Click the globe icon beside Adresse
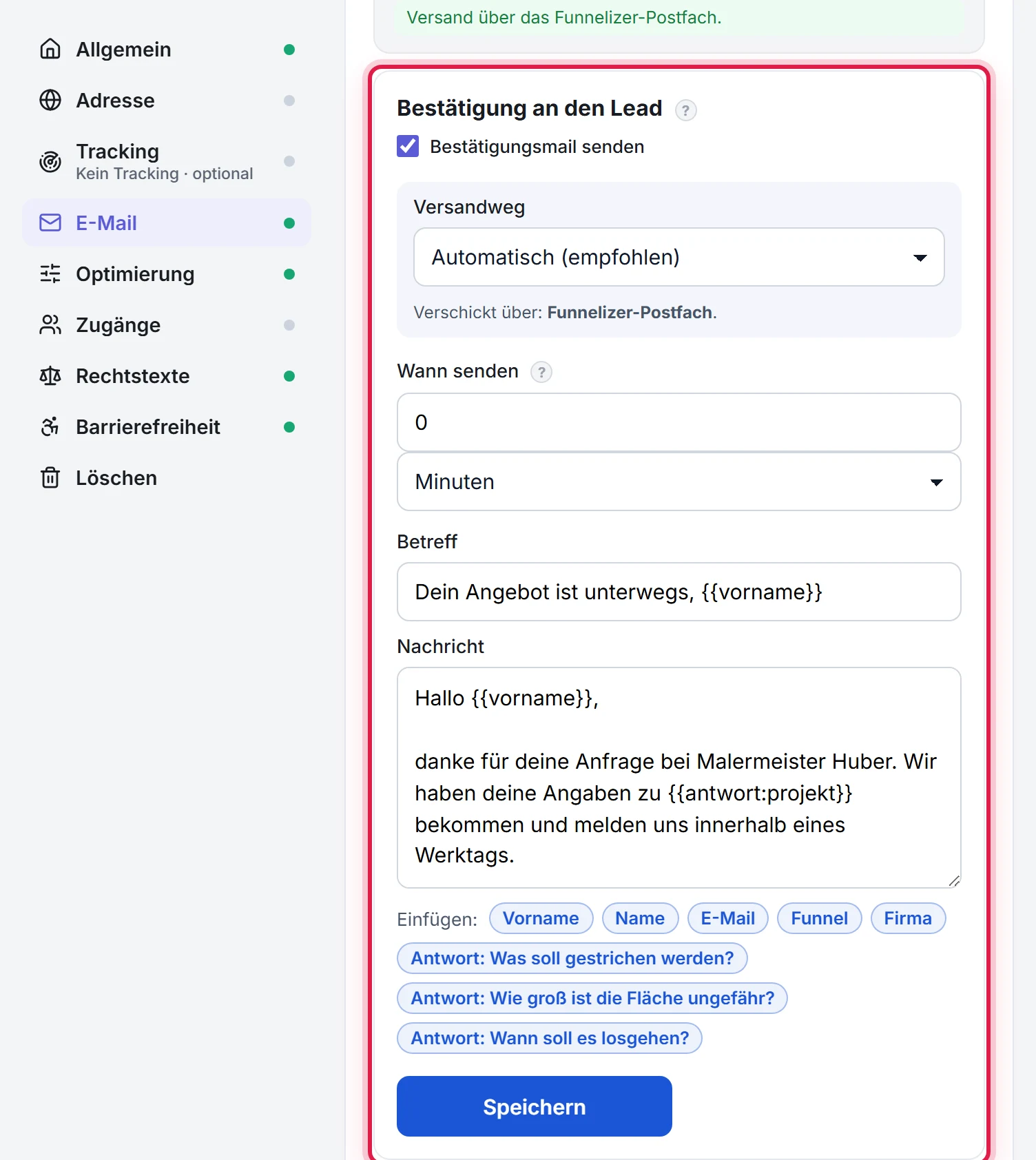The image size is (1036, 1160). point(50,100)
